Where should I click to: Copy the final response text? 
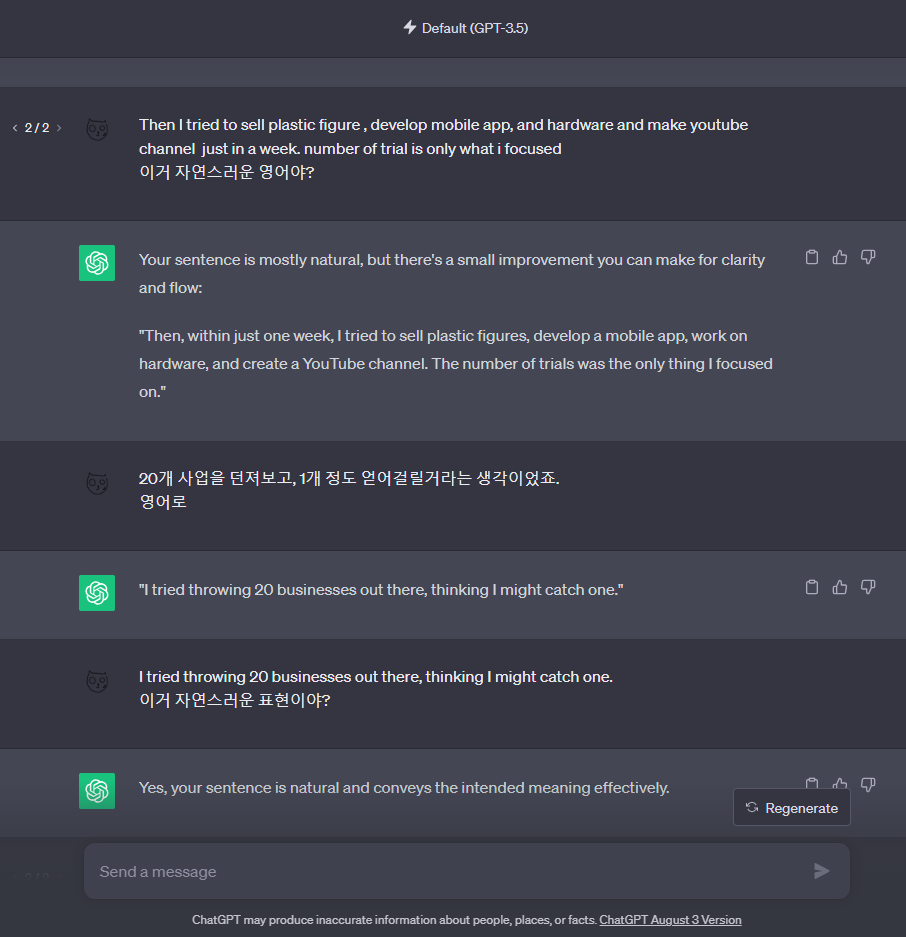coord(811,784)
